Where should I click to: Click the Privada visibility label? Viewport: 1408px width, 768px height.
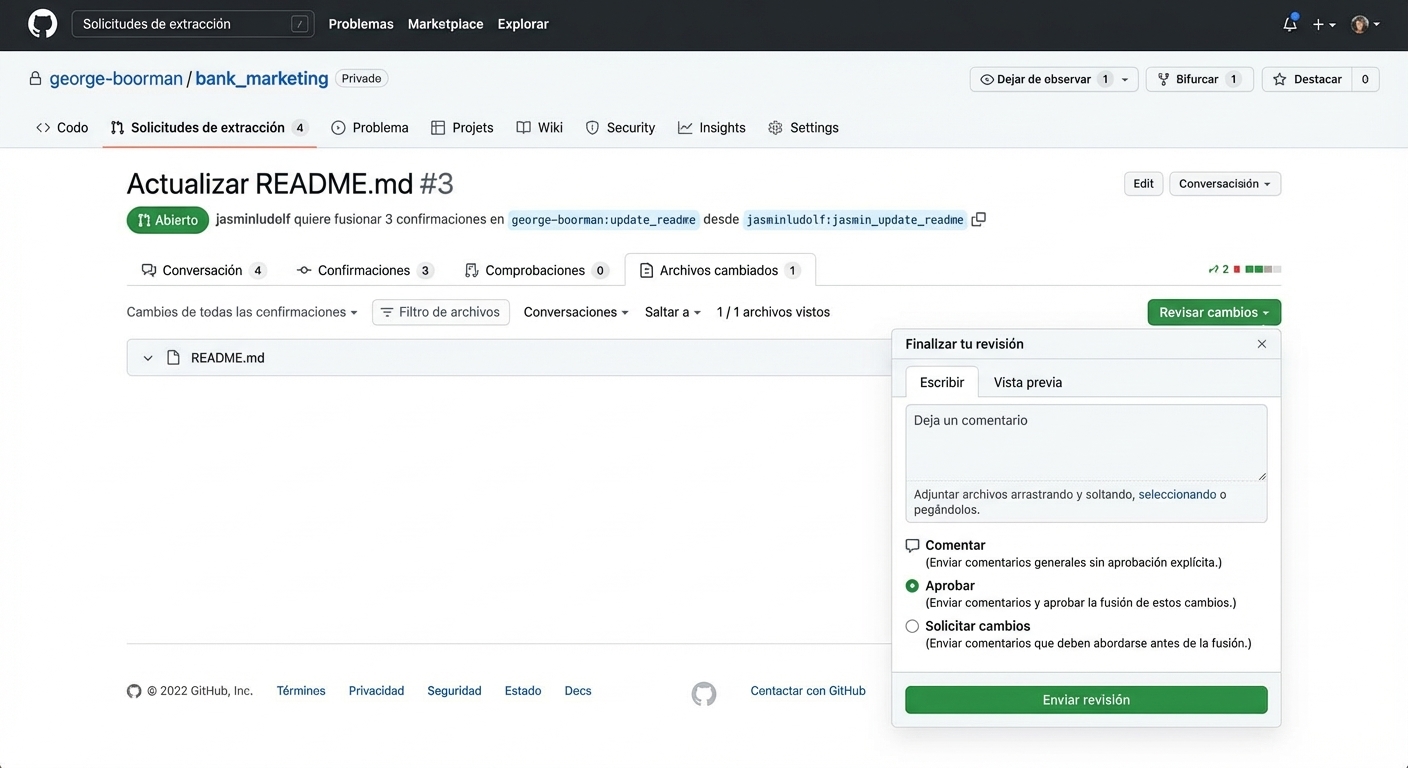tap(362, 78)
